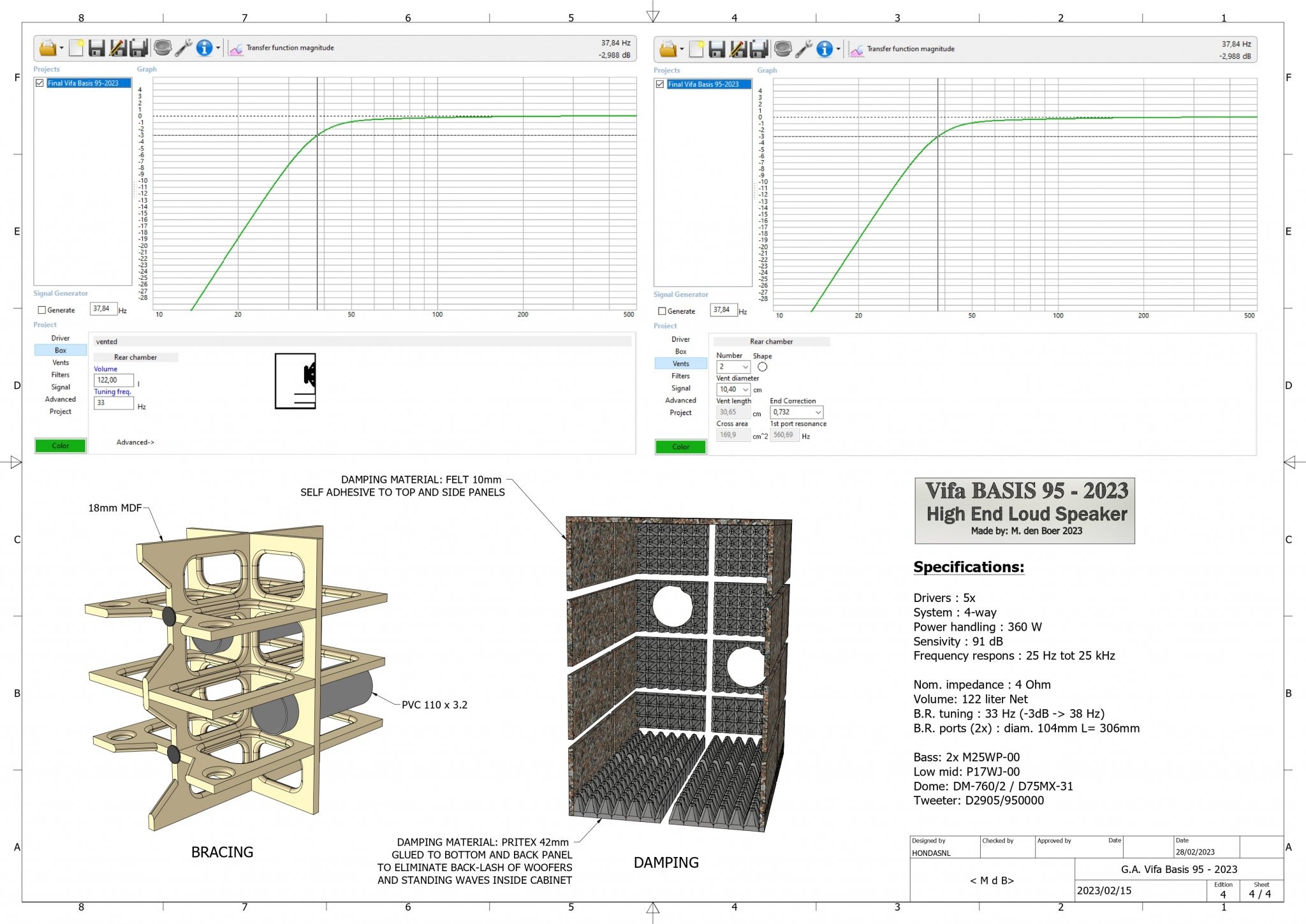Click graph-type chart icon in Vents-tab window

click(856, 50)
